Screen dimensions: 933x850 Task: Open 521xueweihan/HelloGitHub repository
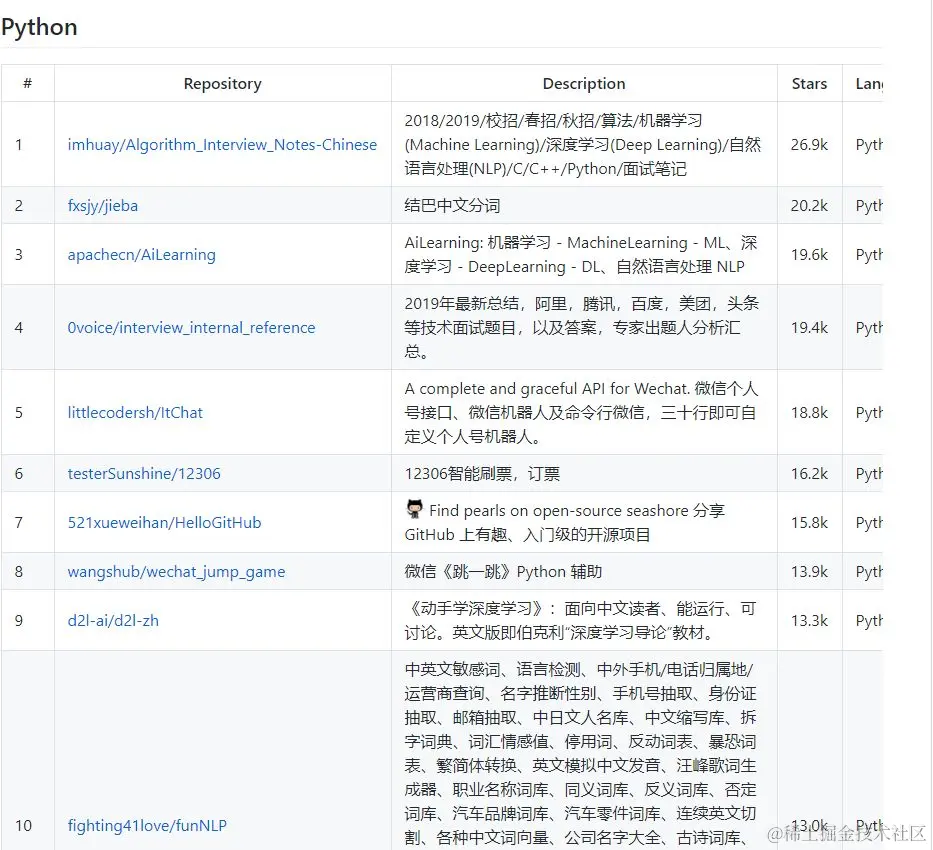[164, 522]
